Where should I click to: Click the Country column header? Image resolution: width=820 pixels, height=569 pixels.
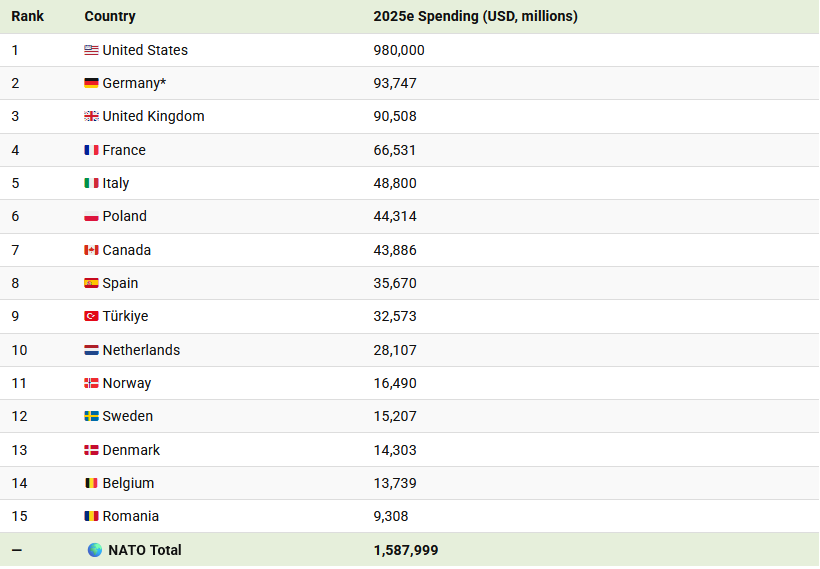110,16
